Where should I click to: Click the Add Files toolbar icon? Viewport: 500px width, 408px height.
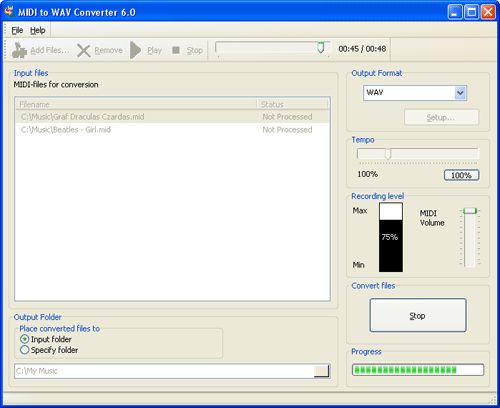click(x=19, y=50)
